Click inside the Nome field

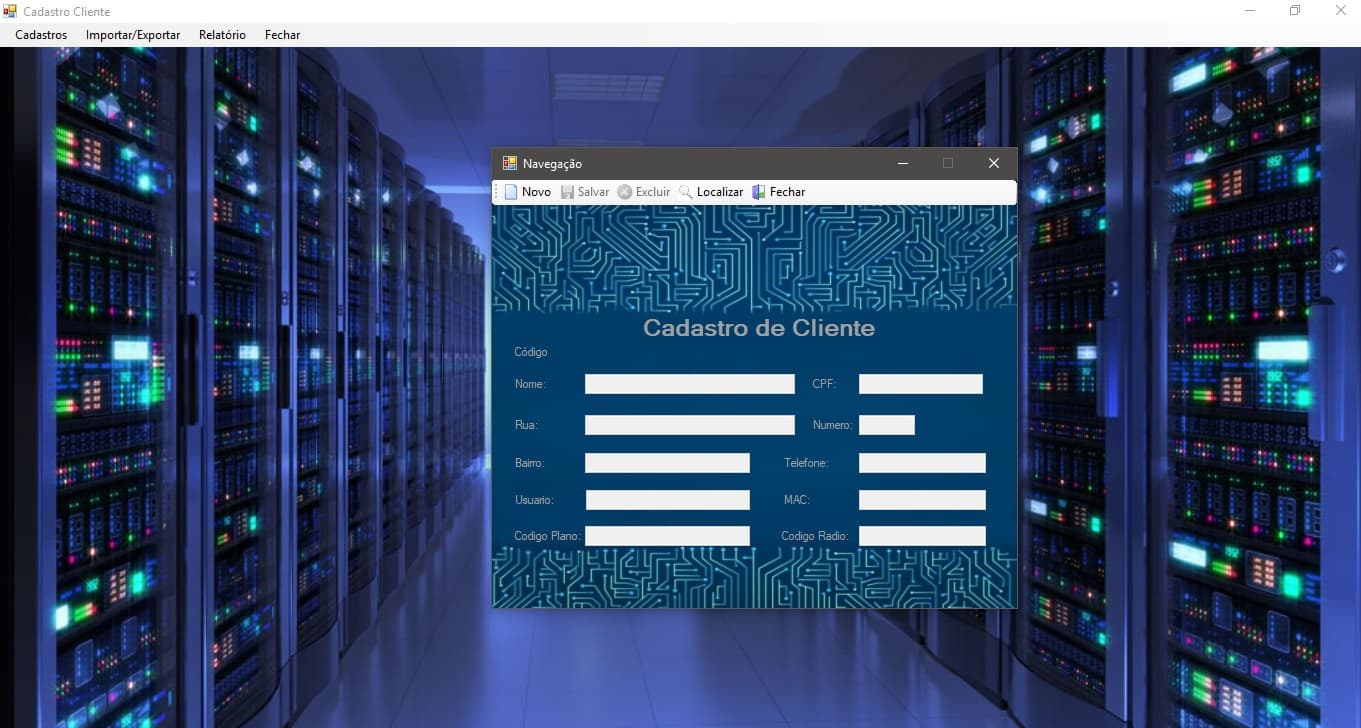click(x=689, y=383)
